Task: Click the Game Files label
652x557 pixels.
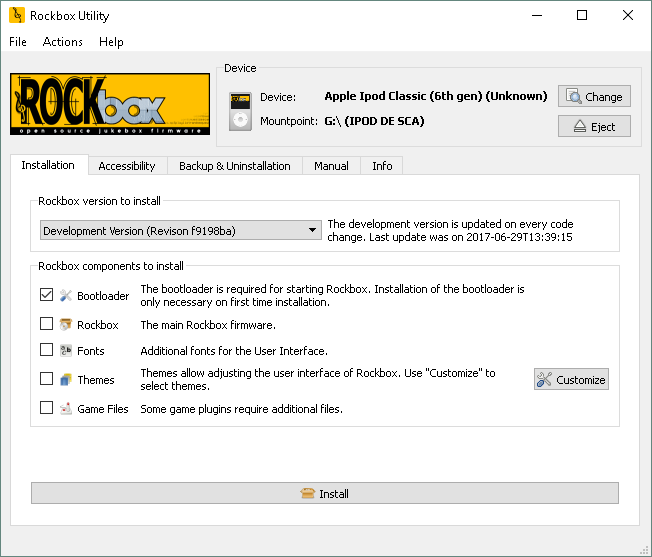Action: [x=103, y=409]
